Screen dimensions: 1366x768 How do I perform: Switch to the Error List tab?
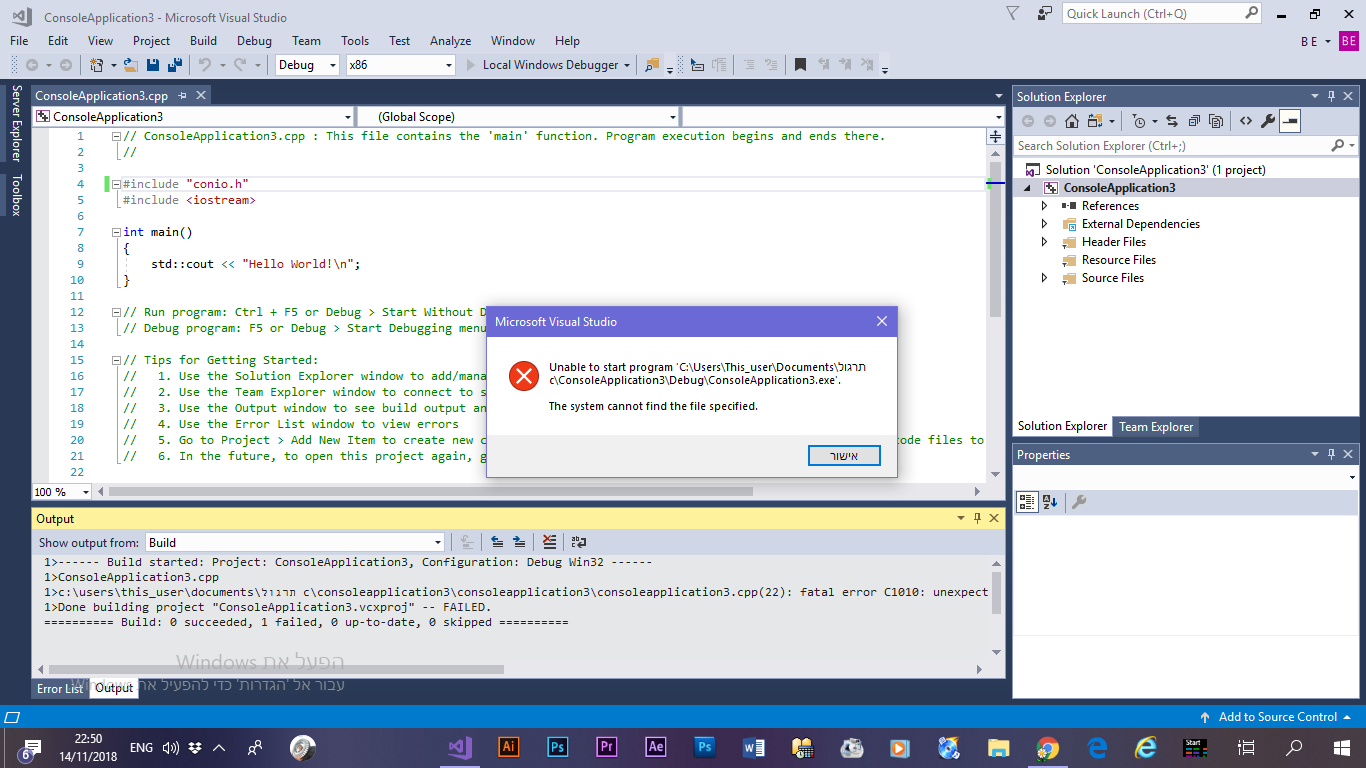pos(60,688)
